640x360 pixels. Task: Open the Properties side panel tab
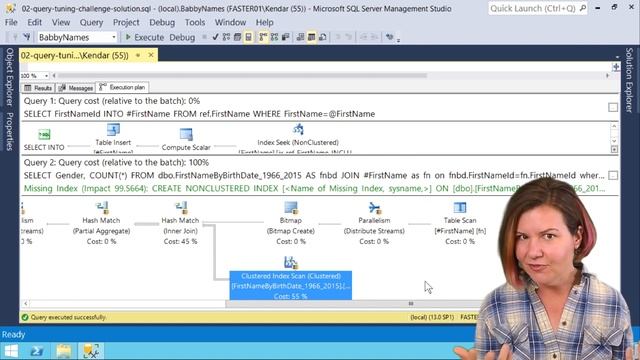[9, 131]
